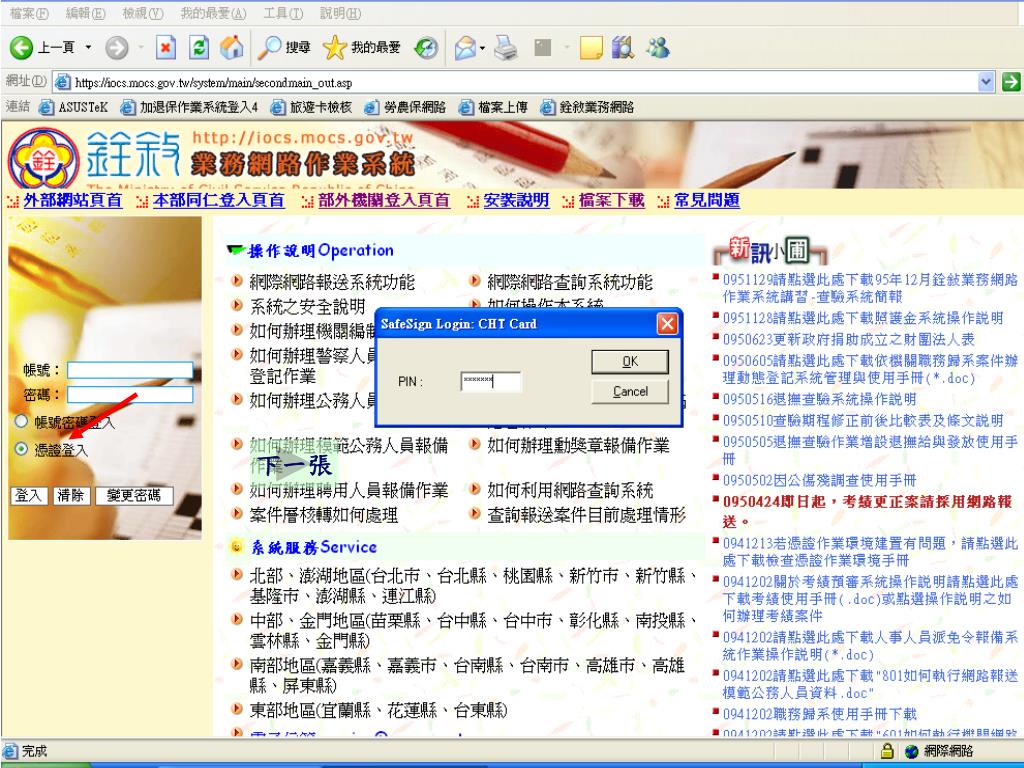Select the 帳號密碼登入 radio button
This screenshot has height=768, width=1024.
tap(22, 421)
